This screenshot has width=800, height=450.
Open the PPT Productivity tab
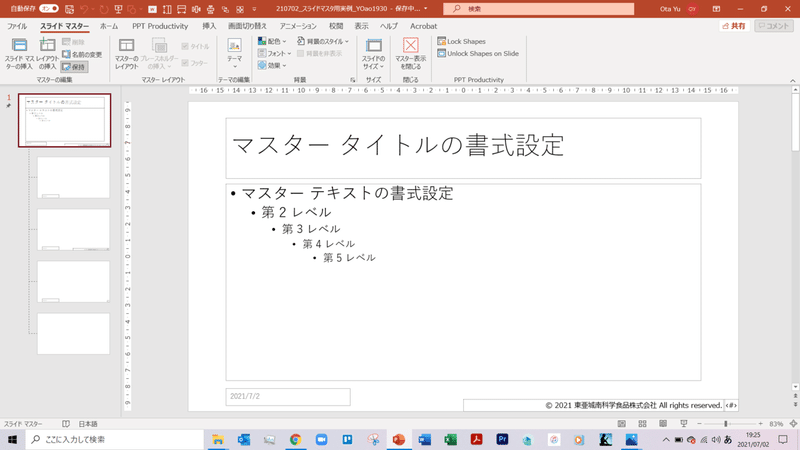[160, 26]
